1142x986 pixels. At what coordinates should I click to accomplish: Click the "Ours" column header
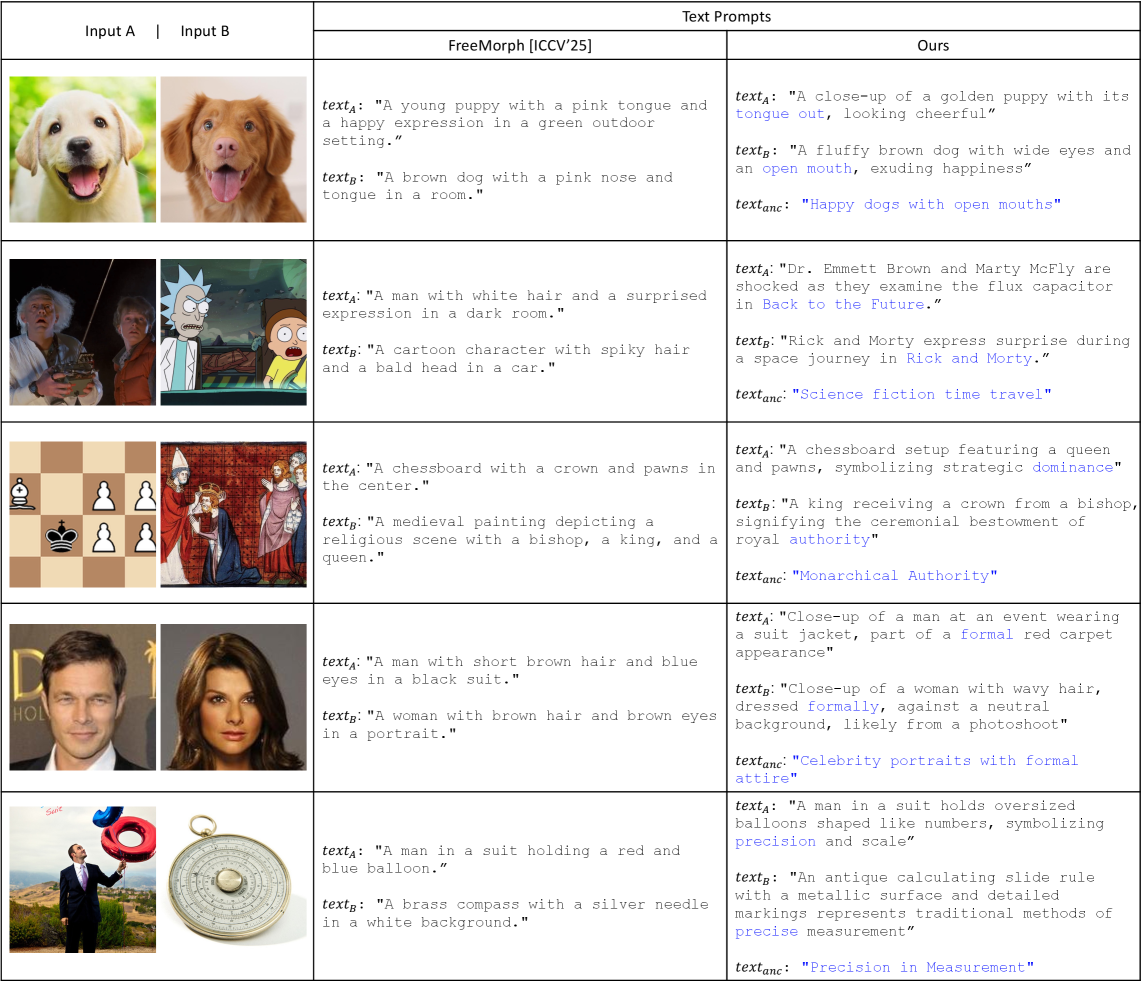tap(933, 46)
